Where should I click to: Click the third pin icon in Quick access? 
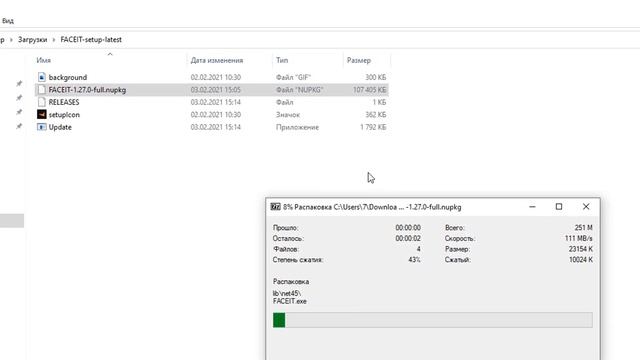(x=19, y=112)
